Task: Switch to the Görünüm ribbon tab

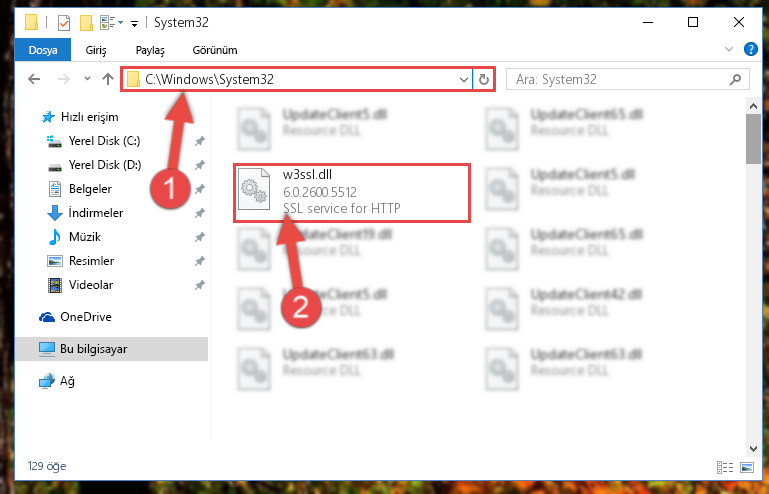Action: 215,50
